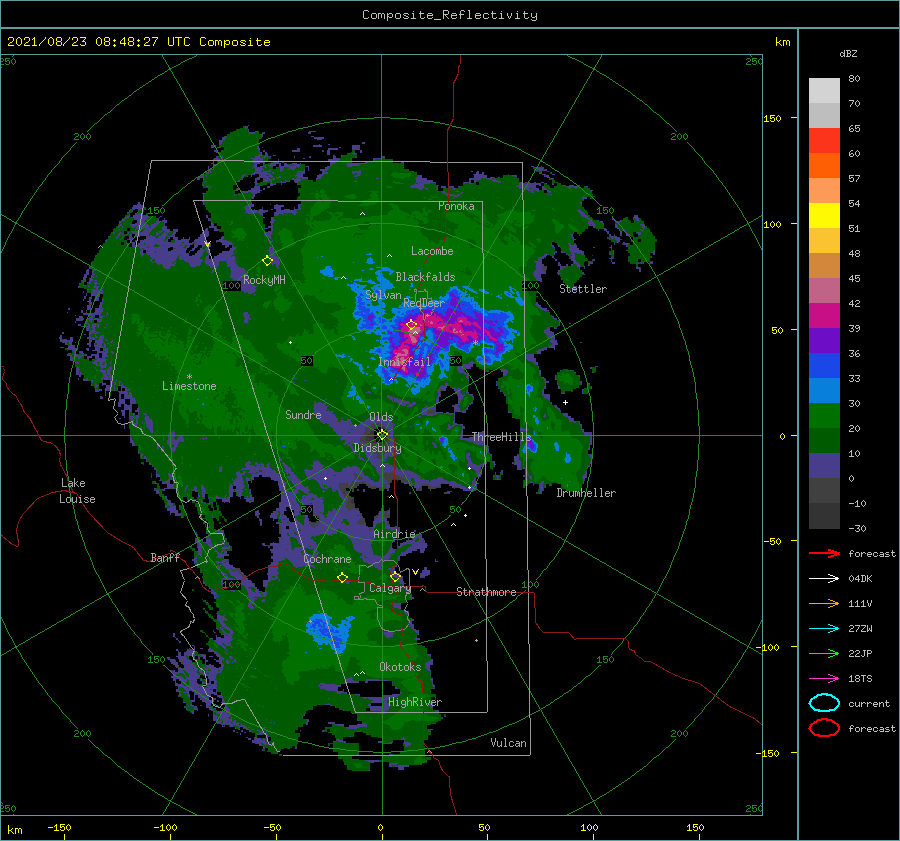Click the Olds town label

click(x=381, y=417)
